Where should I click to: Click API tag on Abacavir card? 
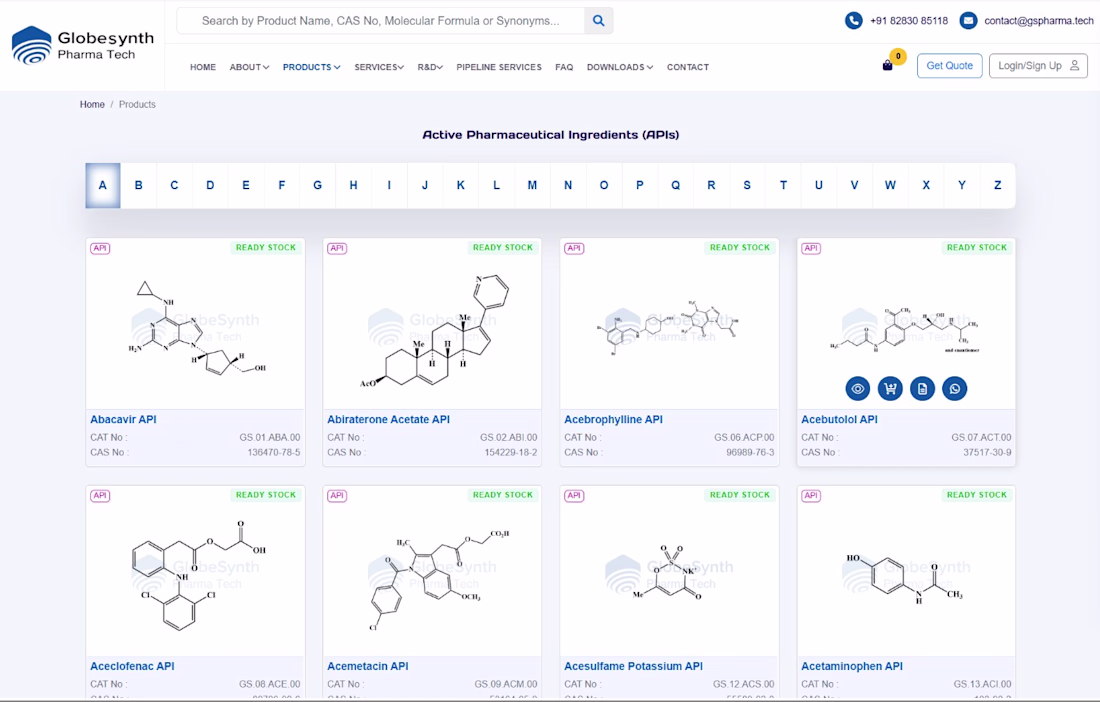tap(100, 248)
